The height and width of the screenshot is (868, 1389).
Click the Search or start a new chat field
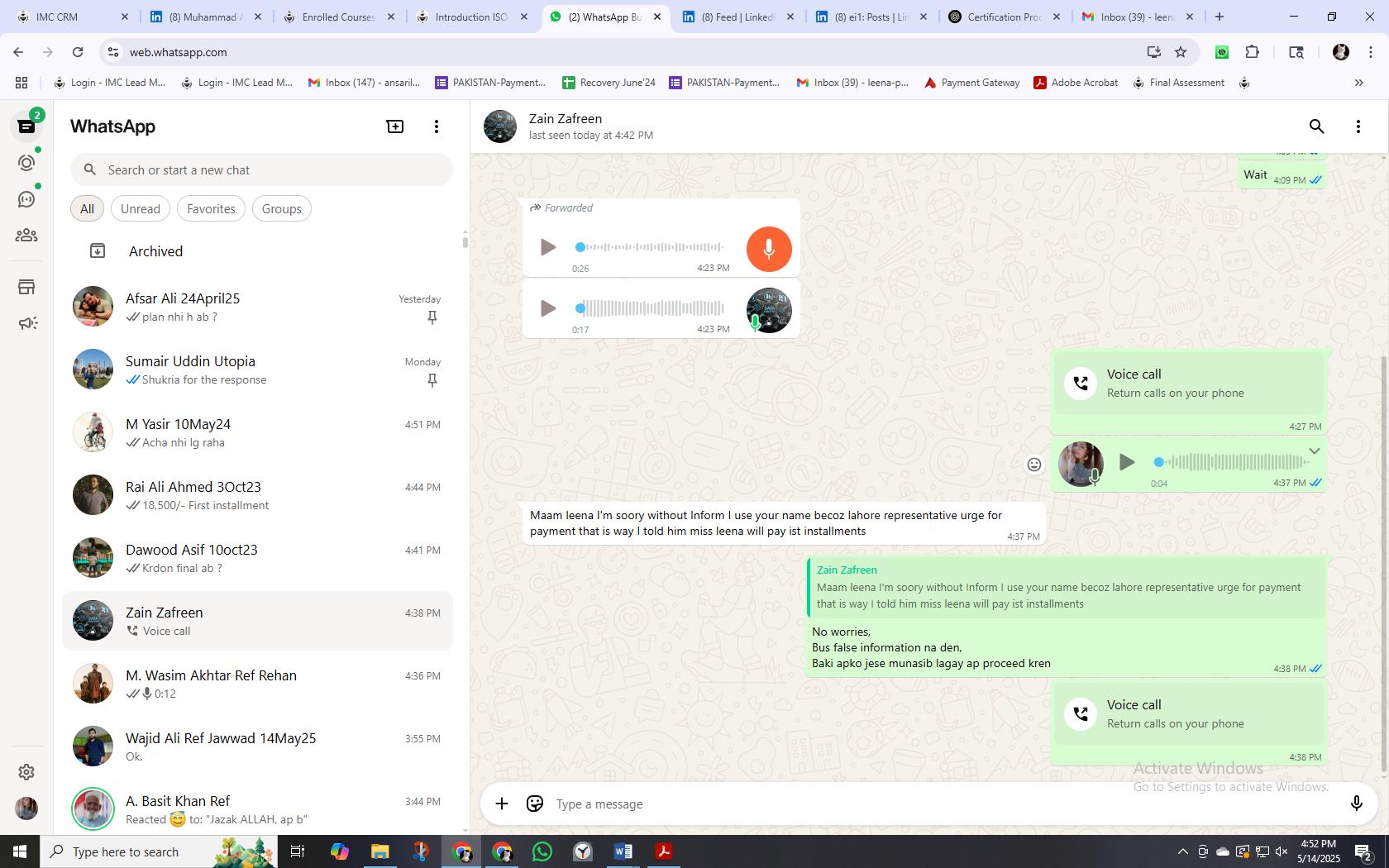coord(261,169)
